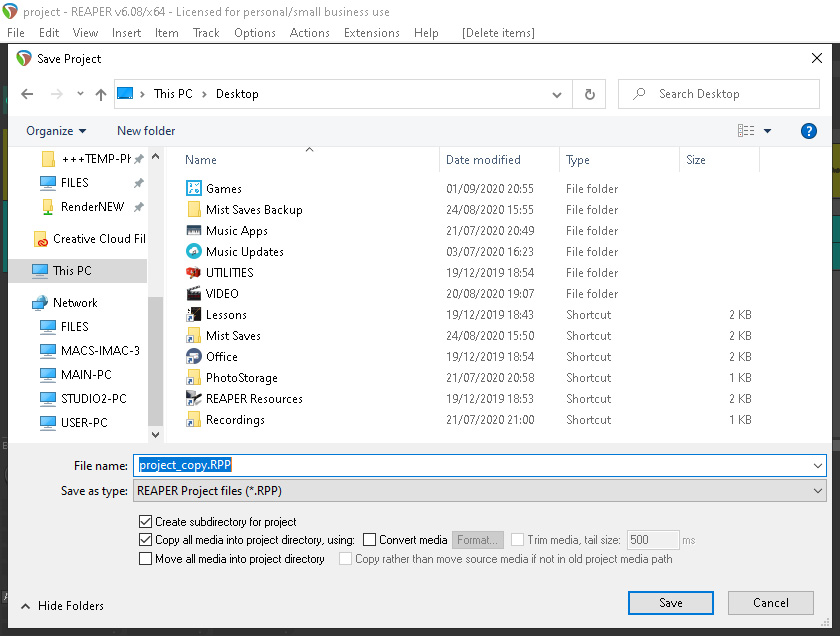Expand the Desktop breadcrumb chevron
Screen dimensions: 840x636
coord(204,94)
